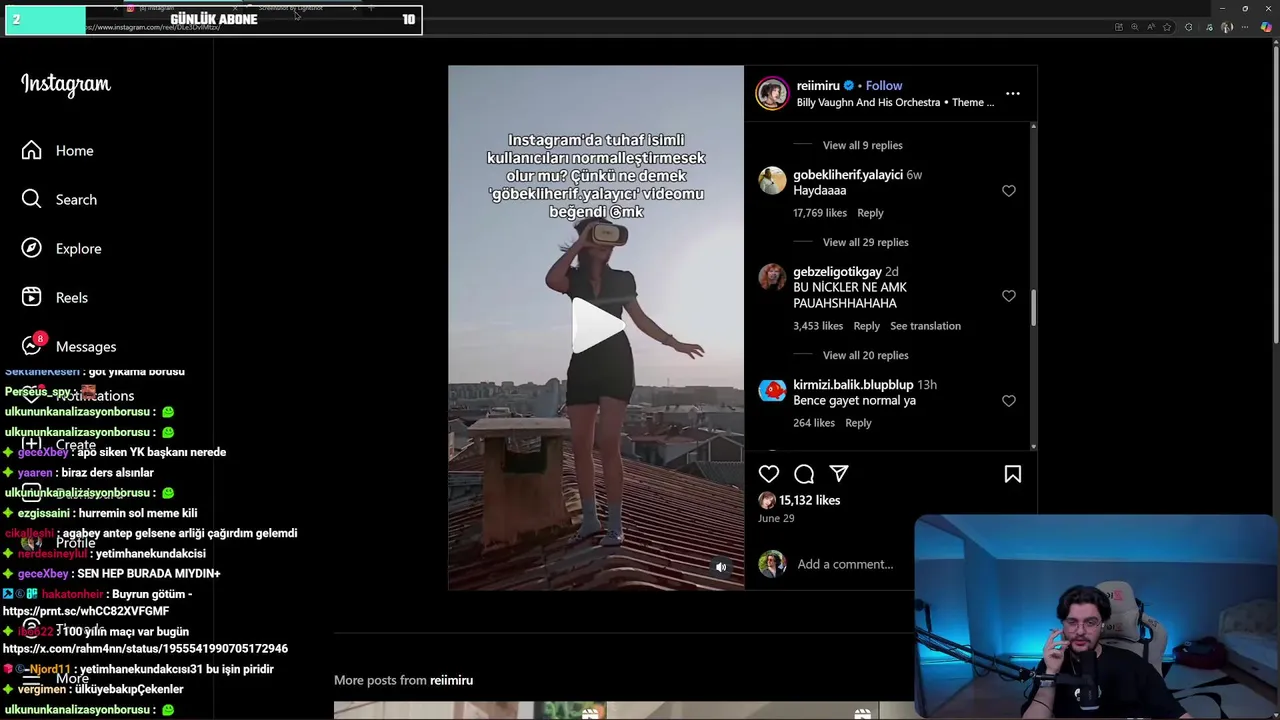This screenshot has width=1280, height=720.
Task: Share post with paper plane icon
Action: pos(839,474)
